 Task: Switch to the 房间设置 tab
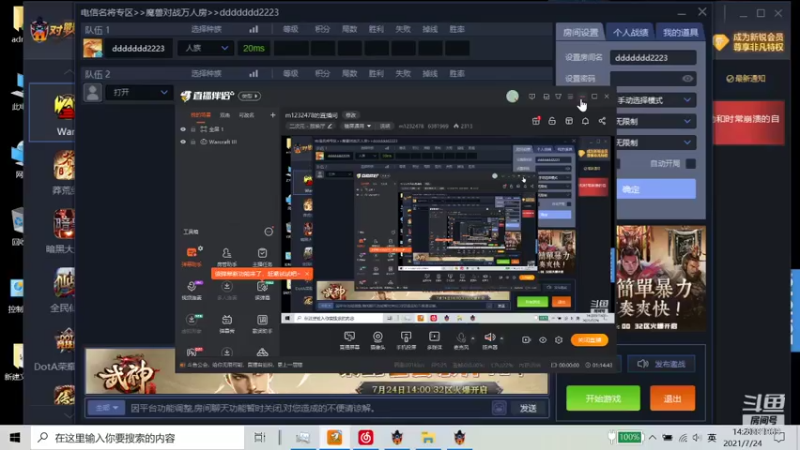581,32
